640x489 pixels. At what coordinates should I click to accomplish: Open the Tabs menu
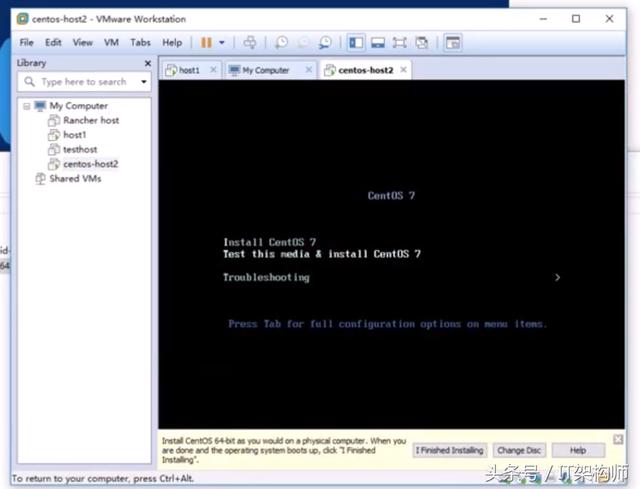tap(140, 42)
